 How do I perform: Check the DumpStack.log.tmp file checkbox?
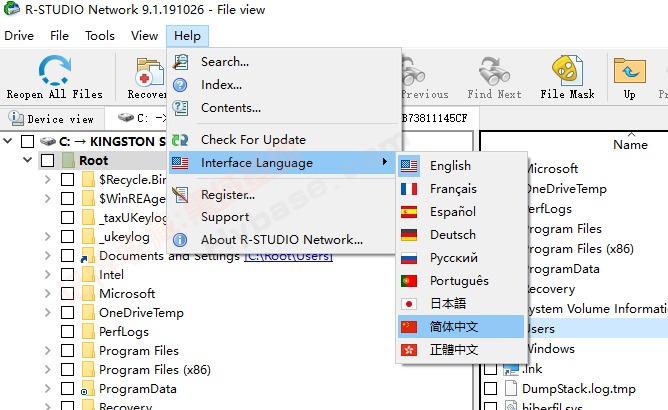click(x=490, y=389)
